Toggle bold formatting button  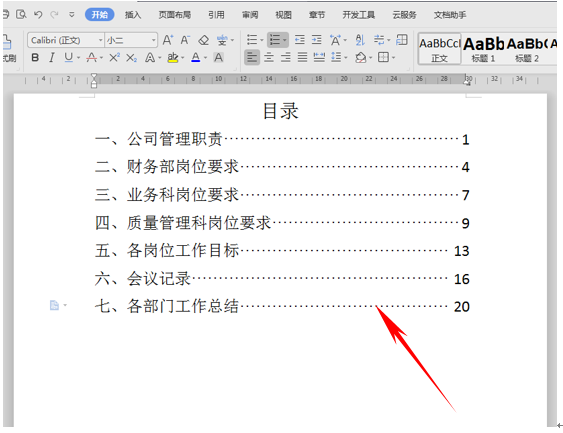click(x=35, y=57)
